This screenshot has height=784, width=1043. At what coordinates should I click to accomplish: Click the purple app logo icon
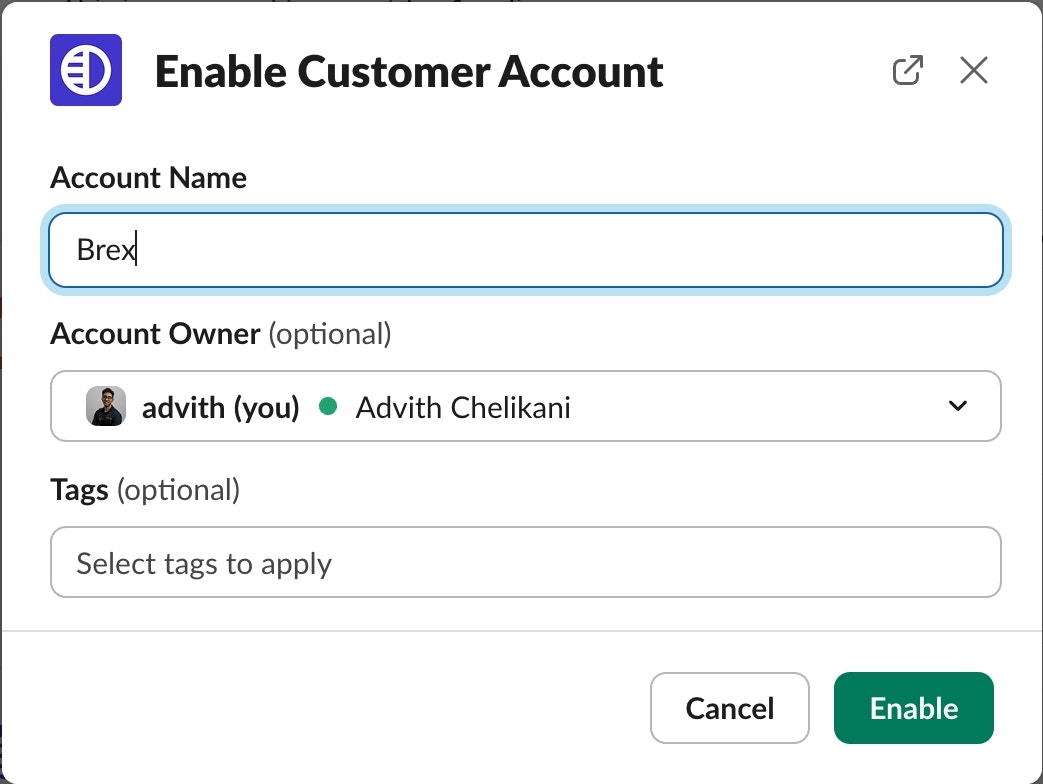tap(86, 70)
